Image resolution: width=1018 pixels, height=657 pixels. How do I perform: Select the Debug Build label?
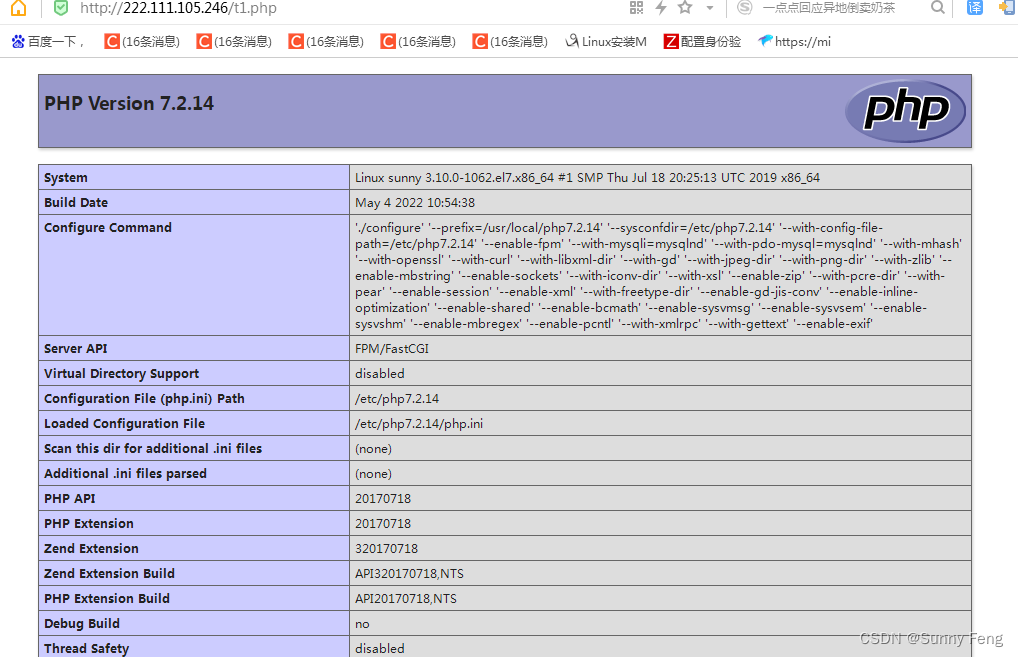(x=82, y=624)
